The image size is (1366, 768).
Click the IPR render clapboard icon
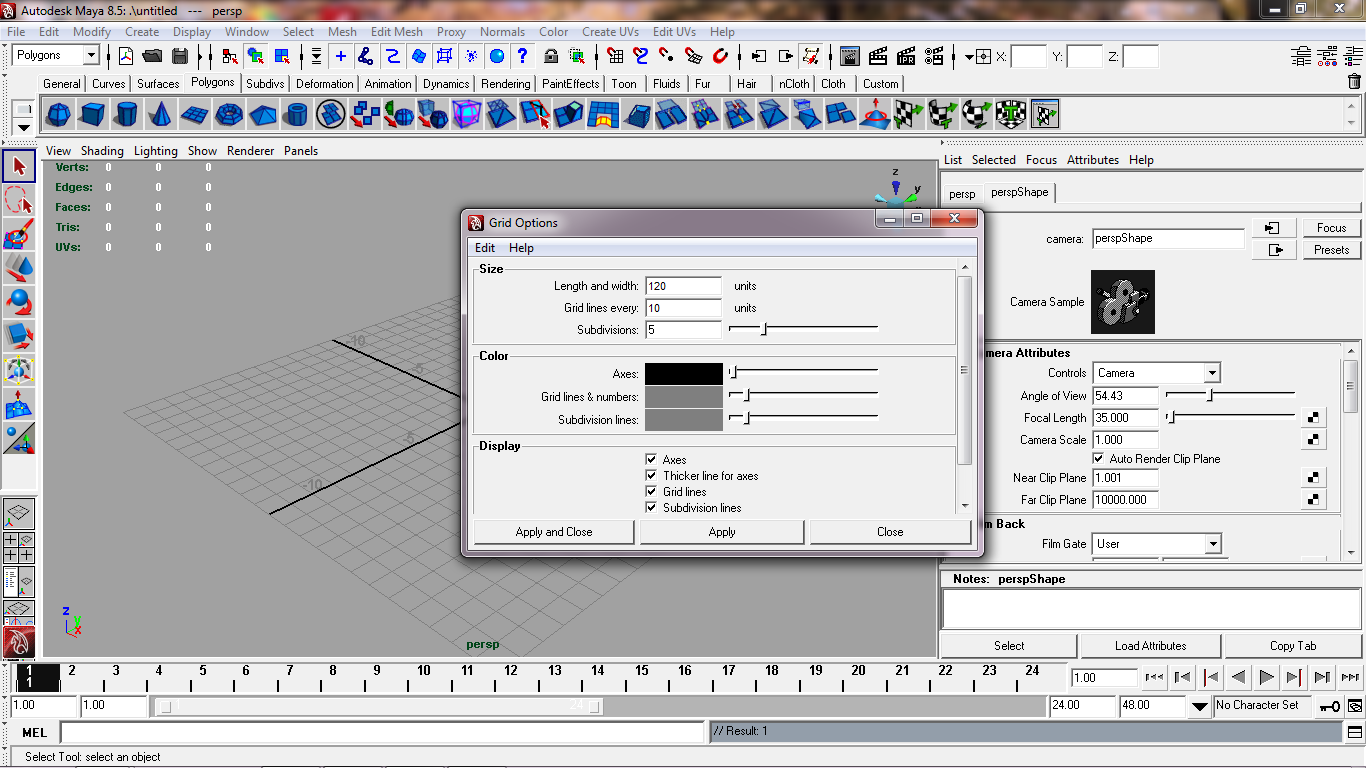906,56
